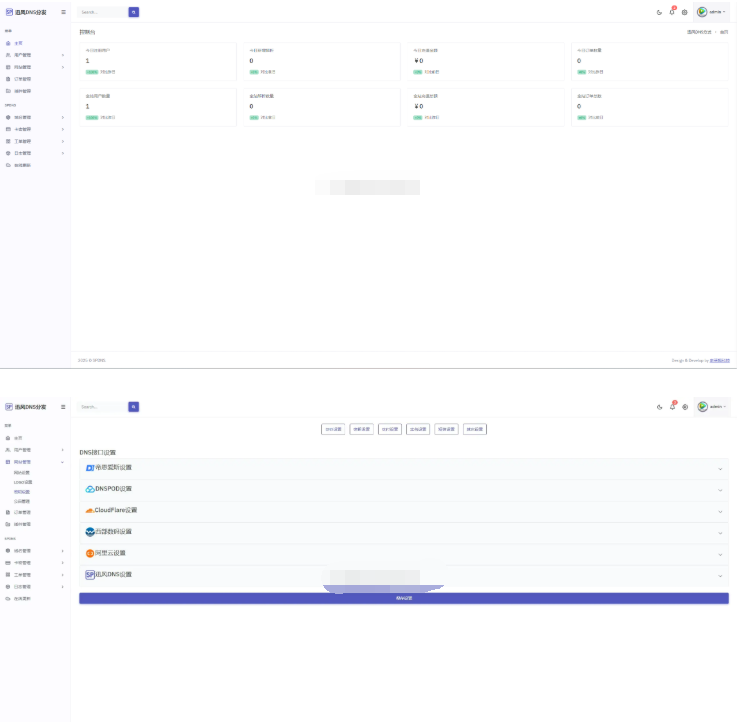Open the admin user dropdown in the top panel
This screenshot has height=722, width=742.
click(713, 12)
